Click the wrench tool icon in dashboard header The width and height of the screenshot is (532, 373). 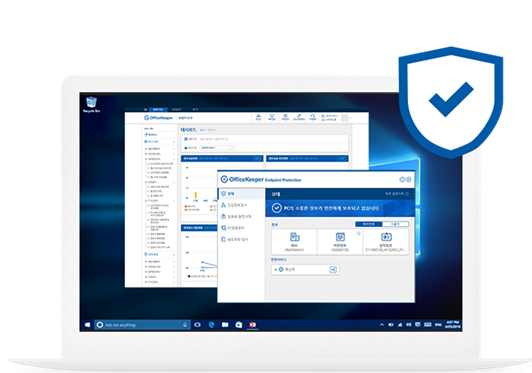coord(299,117)
